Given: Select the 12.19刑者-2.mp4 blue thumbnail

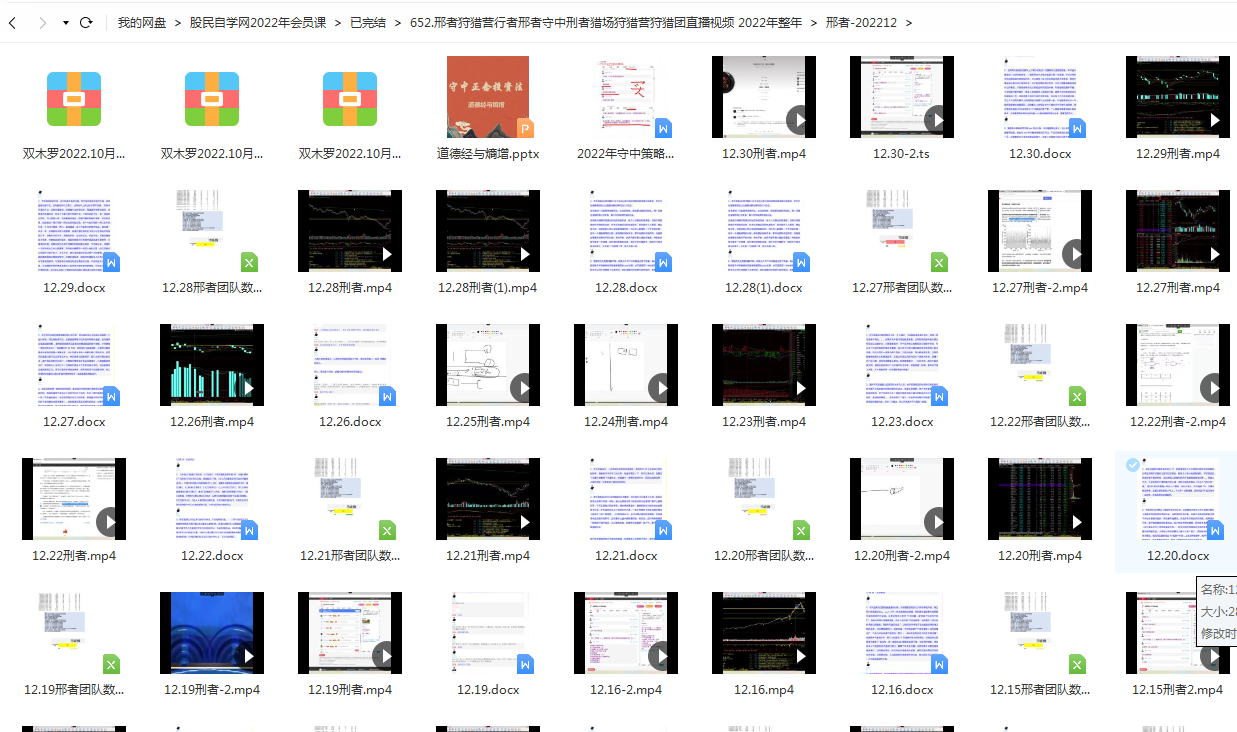Looking at the screenshot, I should coord(212,633).
